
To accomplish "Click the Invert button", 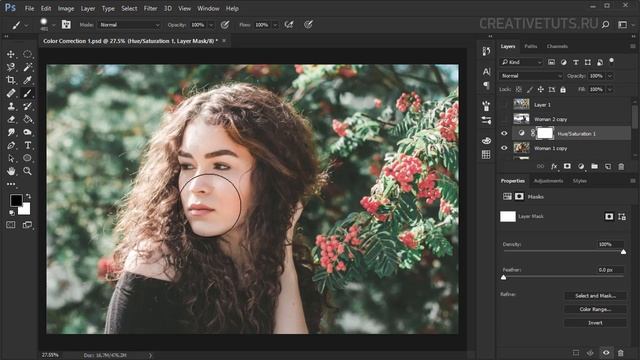I will click(595, 322).
